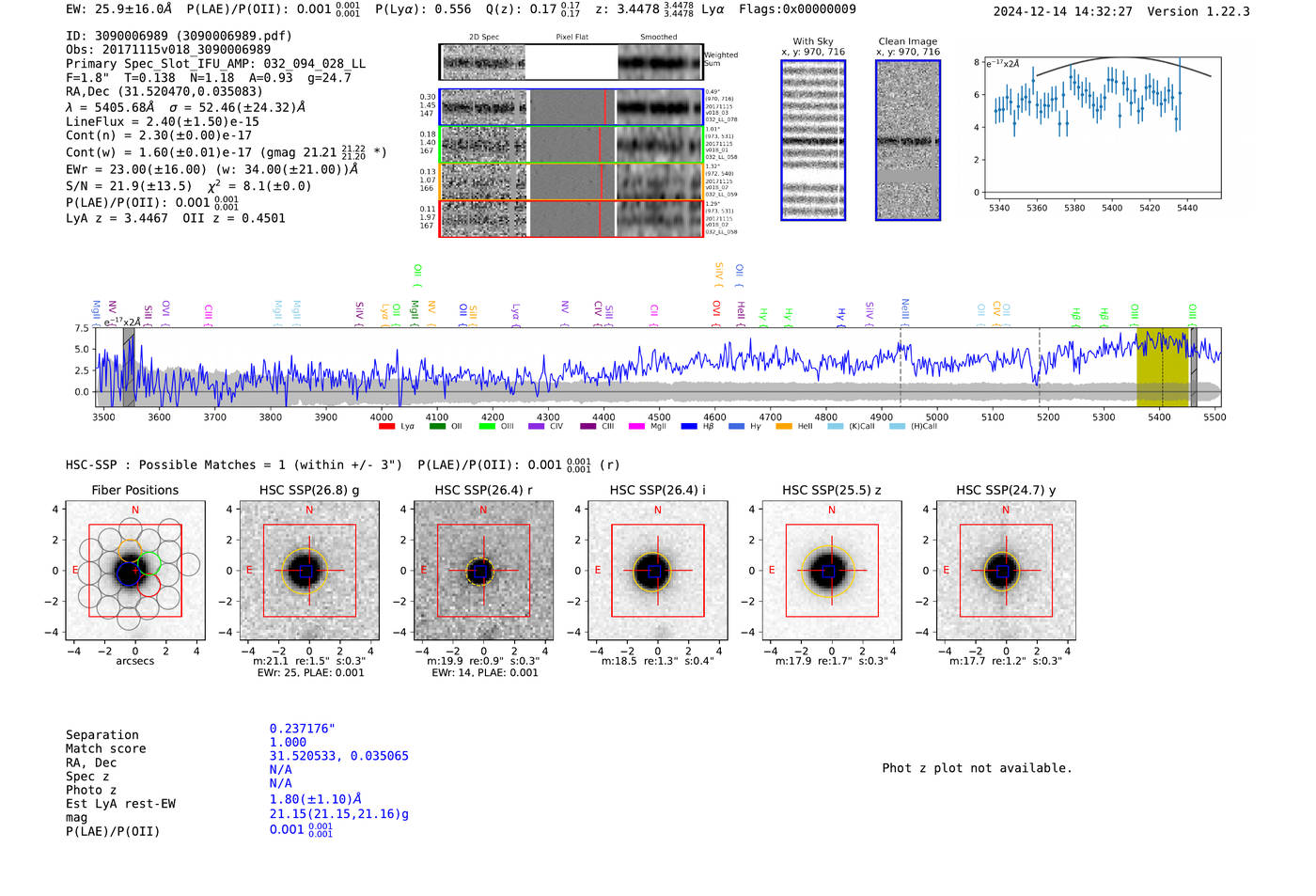Click the 2D Spec column header

point(484,37)
